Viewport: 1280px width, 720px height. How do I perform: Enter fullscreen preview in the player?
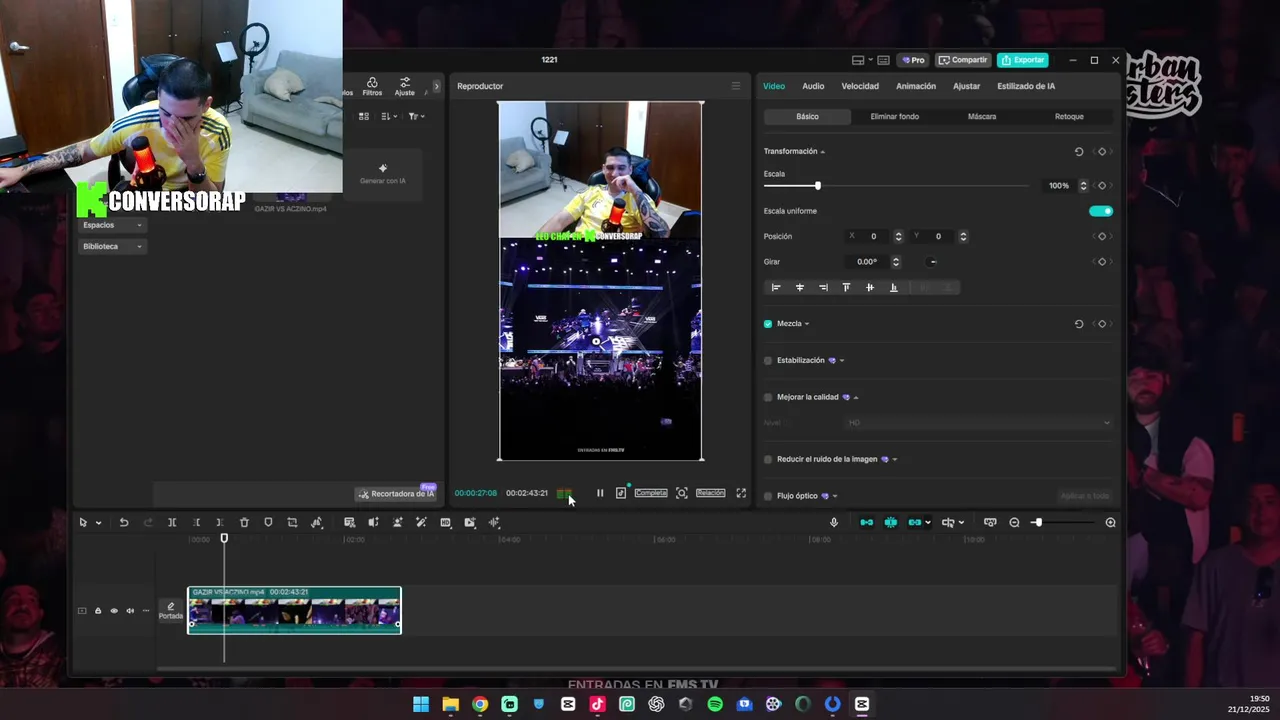(x=741, y=493)
